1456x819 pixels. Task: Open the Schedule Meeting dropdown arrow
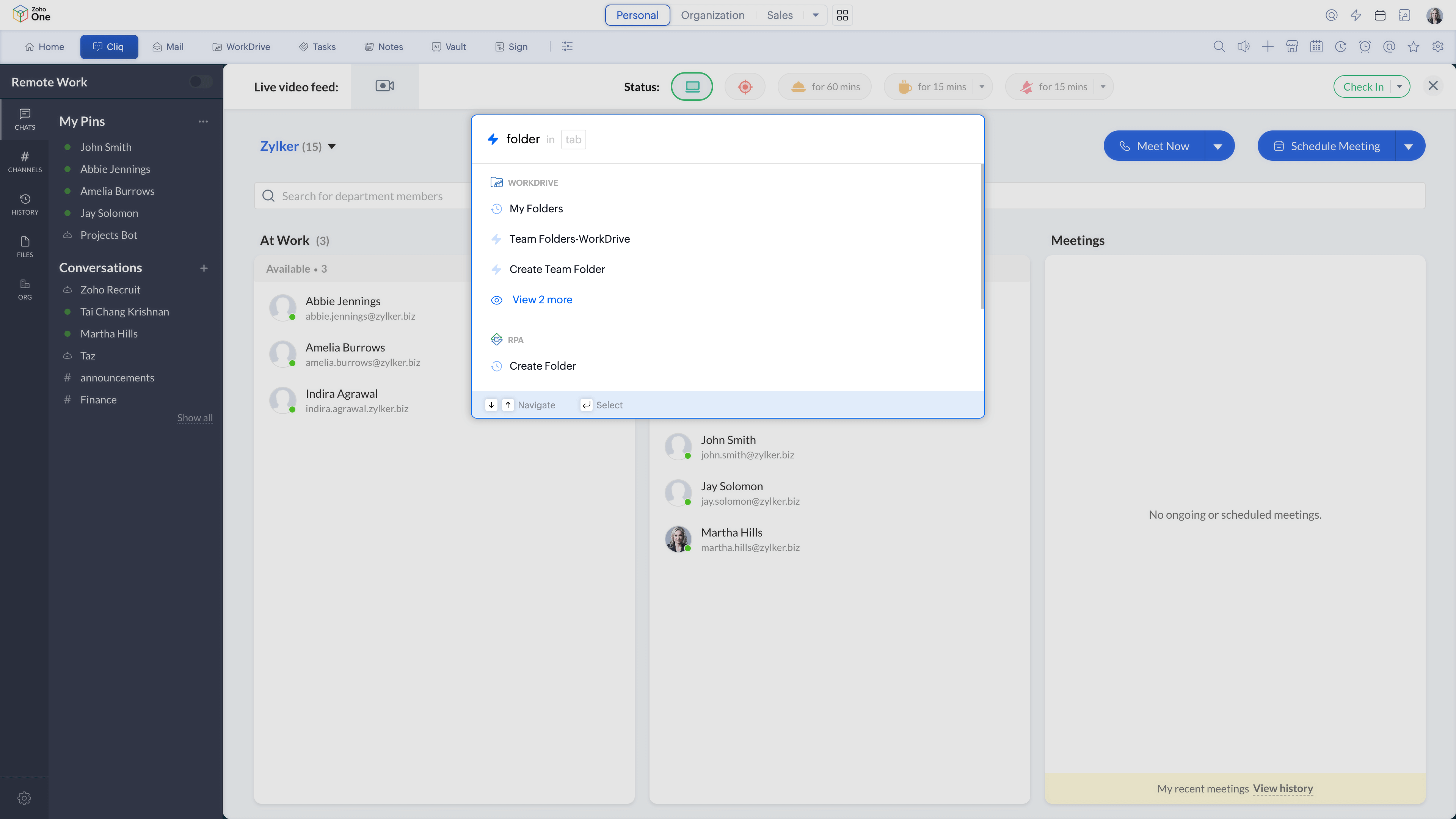click(1409, 145)
